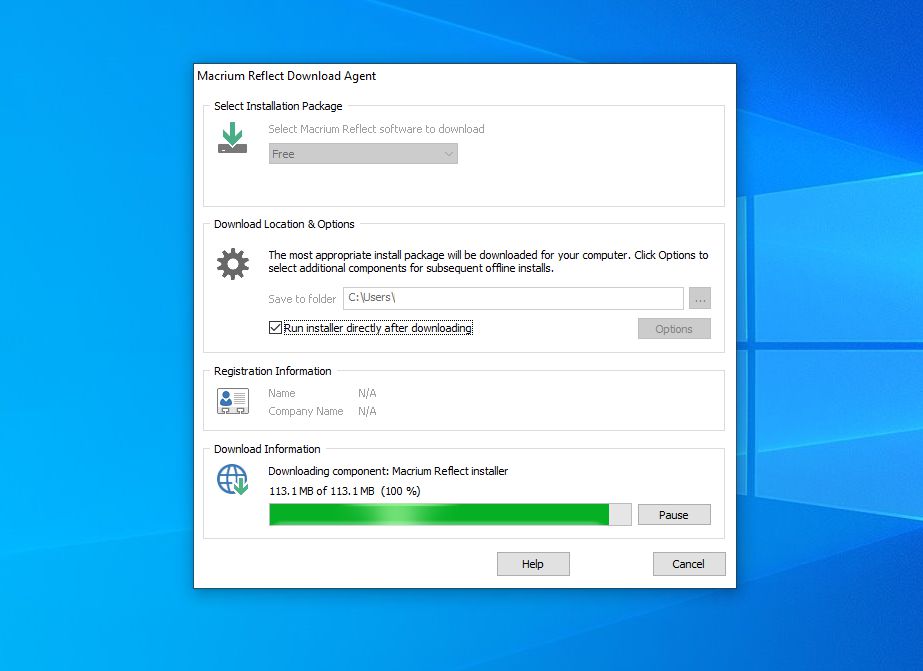
Task: Click Select Macrium Reflect software to download text
Action: pyautogui.click(x=376, y=129)
